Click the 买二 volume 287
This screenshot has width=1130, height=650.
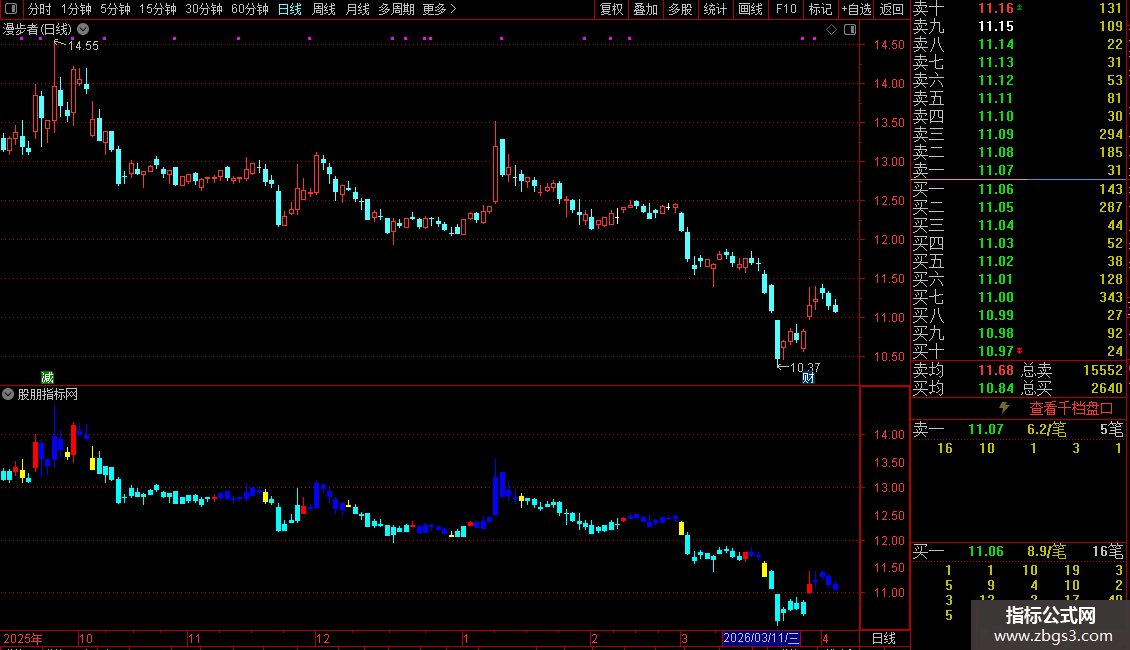click(x=1111, y=207)
